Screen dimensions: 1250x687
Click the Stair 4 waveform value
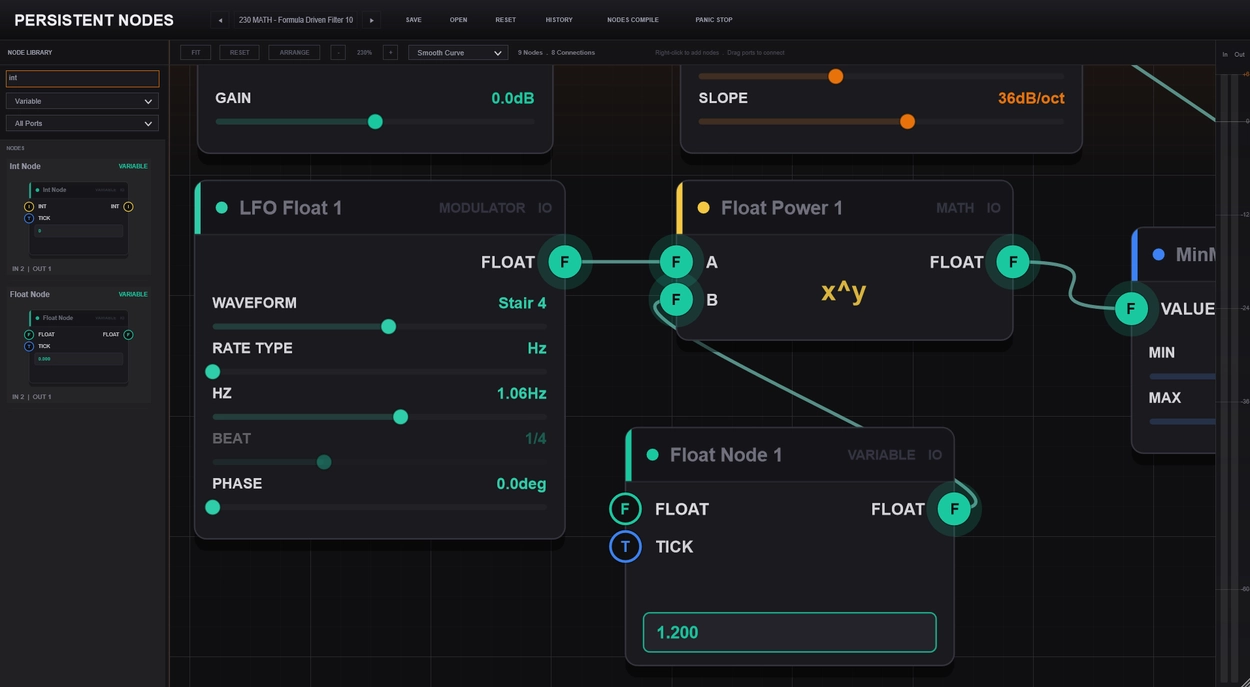click(x=522, y=303)
